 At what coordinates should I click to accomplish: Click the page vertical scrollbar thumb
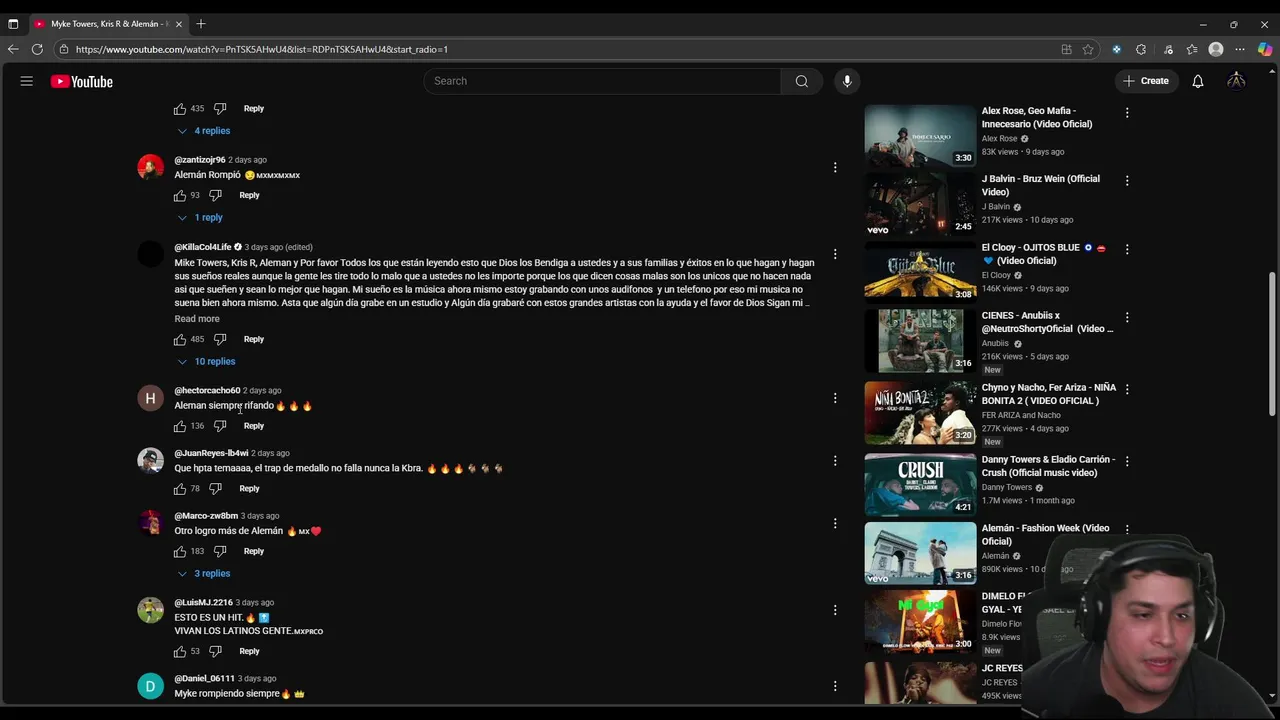[1272, 344]
